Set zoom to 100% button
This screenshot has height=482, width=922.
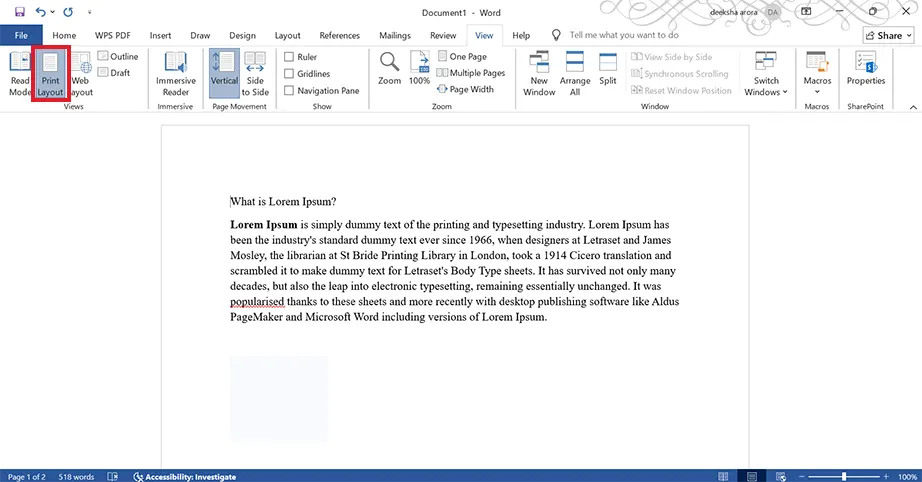[x=419, y=68]
